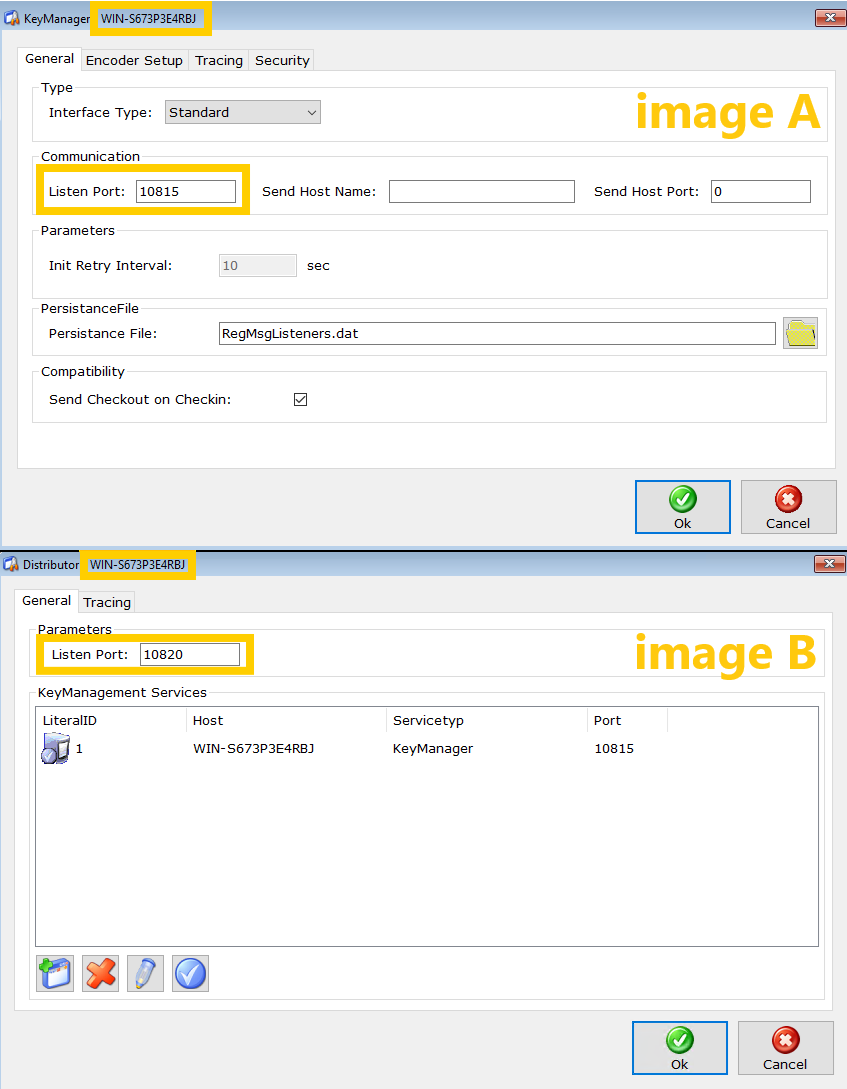The image size is (847, 1089).
Task: Click the Port column header in services list
Action: (x=608, y=720)
